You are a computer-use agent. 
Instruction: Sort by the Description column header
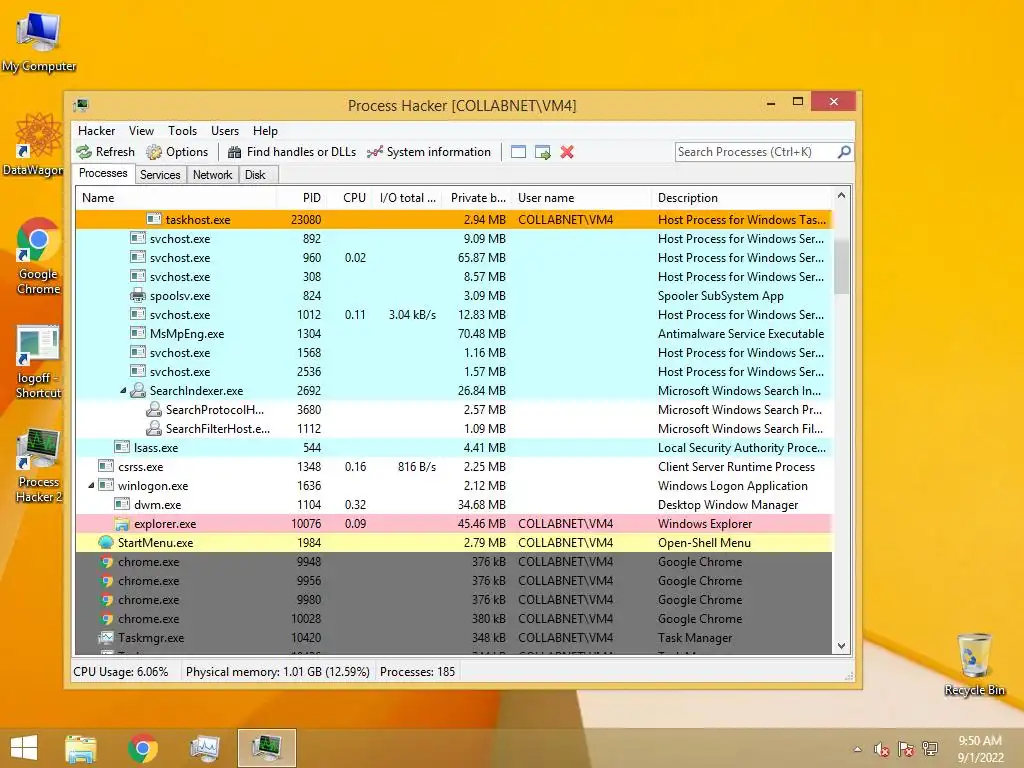pos(741,198)
